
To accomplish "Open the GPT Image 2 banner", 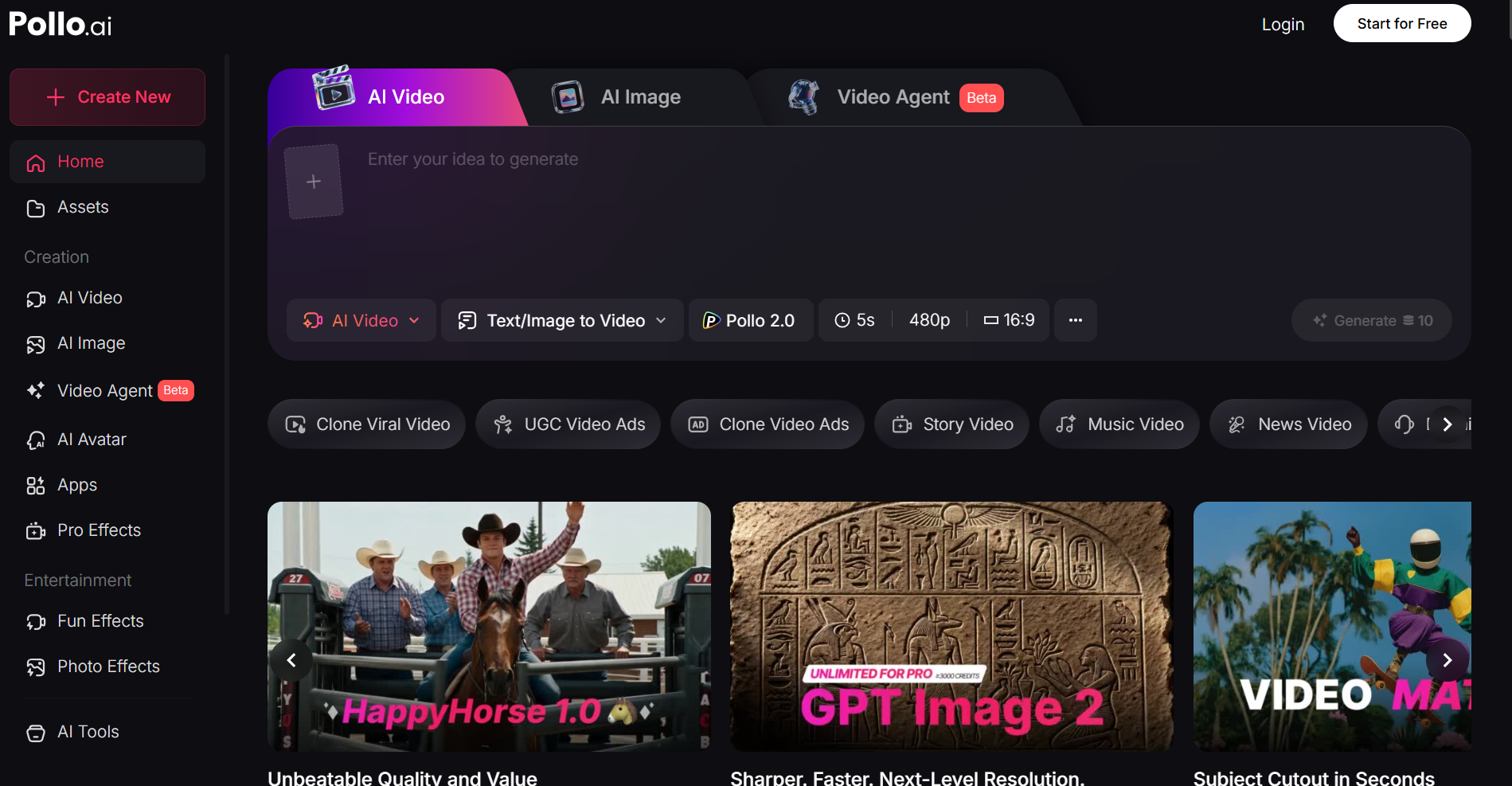I will (951, 626).
